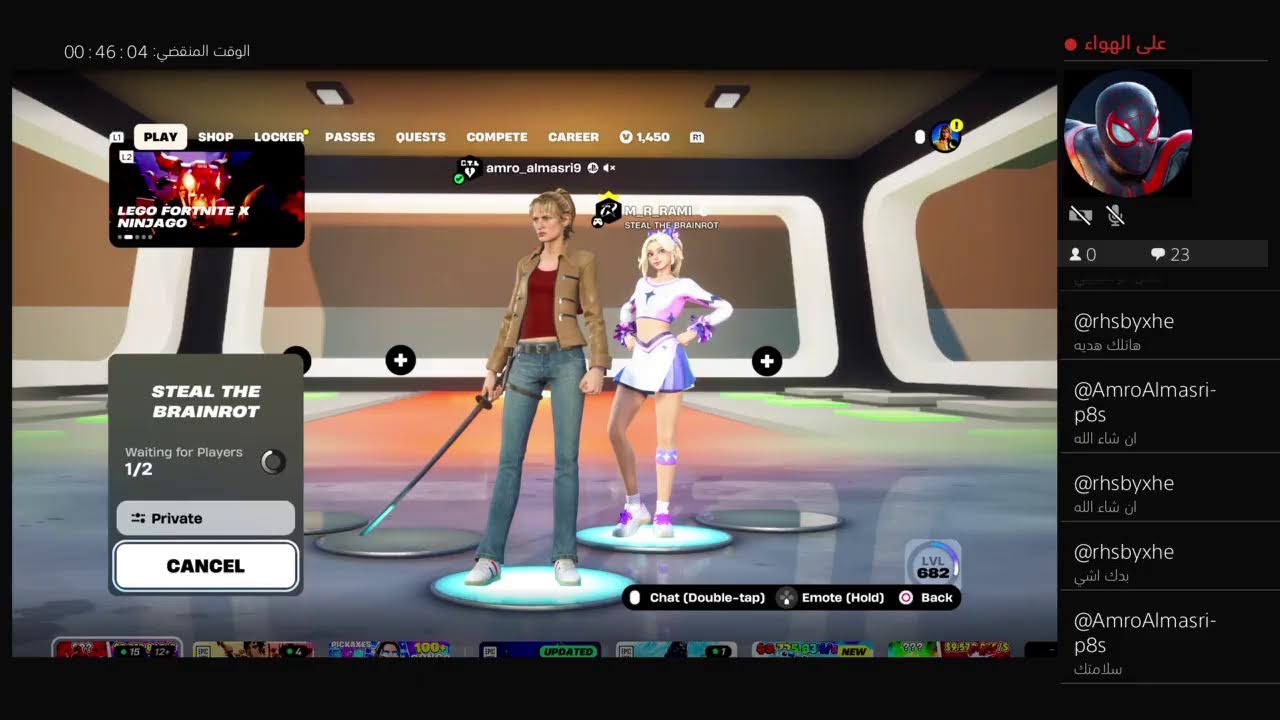Switch to the SHOP tab
The image size is (1280, 720).
tap(216, 137)
